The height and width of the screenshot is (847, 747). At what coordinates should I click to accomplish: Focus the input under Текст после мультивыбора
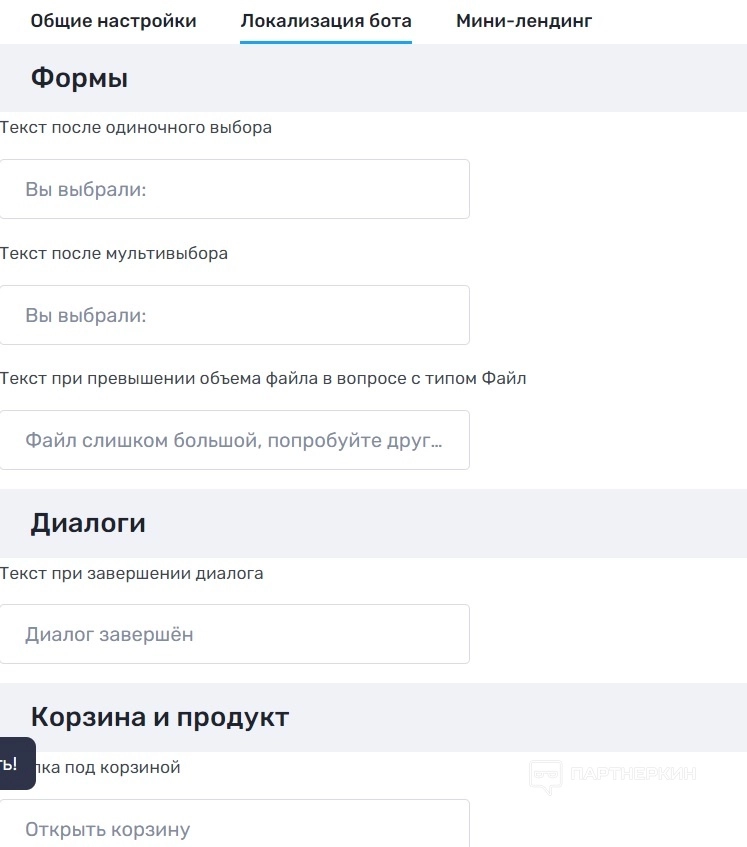234,315
